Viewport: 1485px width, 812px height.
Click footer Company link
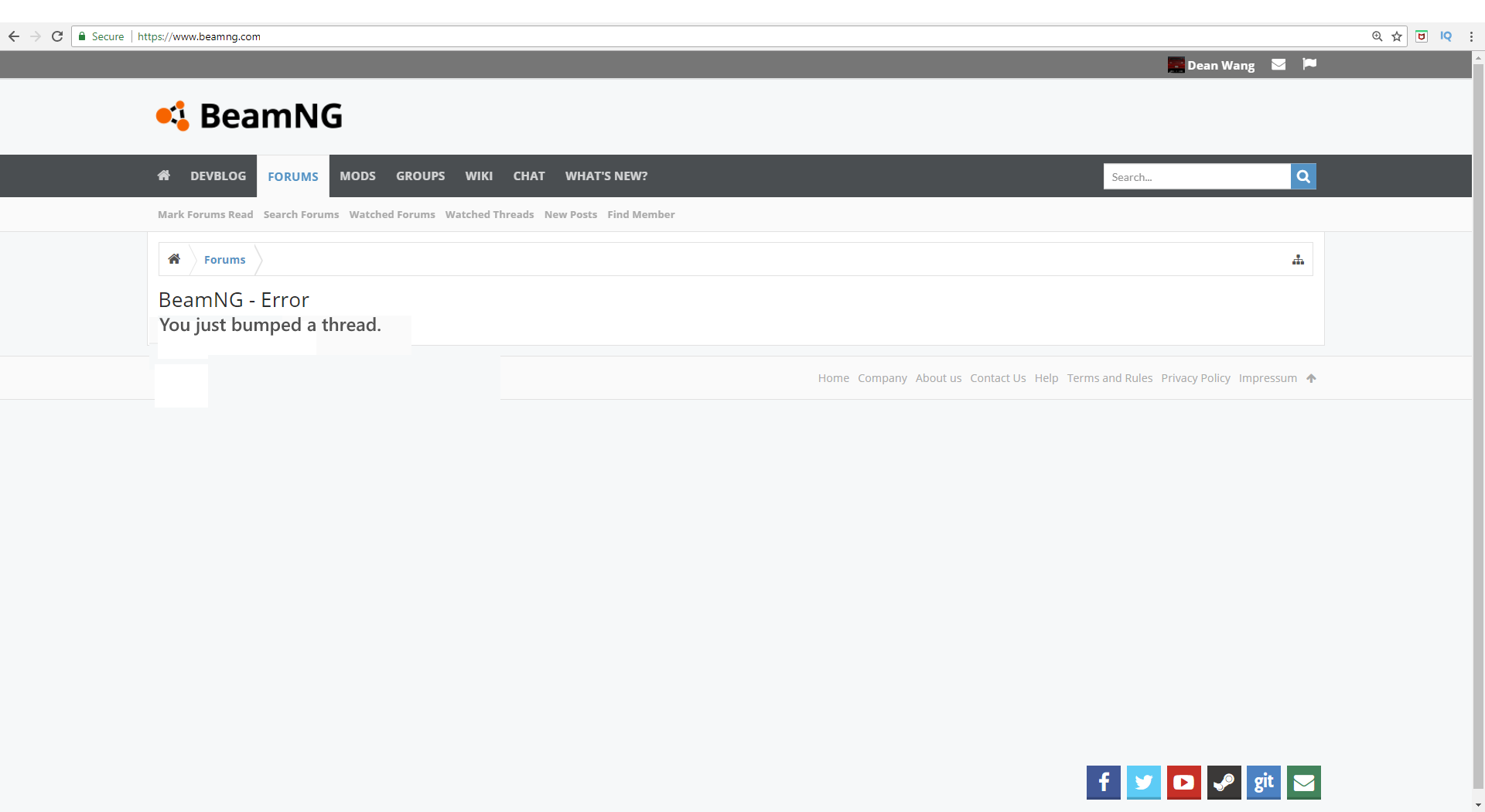882,378
